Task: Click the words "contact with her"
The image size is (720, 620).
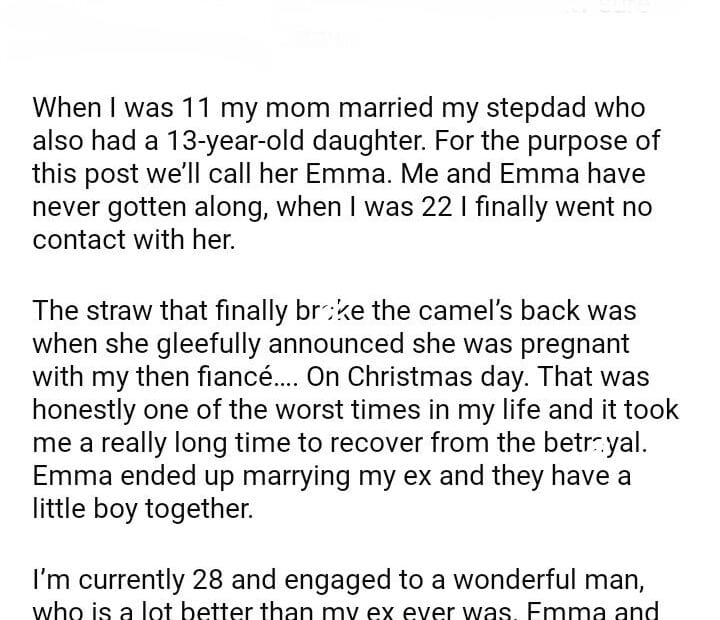Action: tap(133, 240)
